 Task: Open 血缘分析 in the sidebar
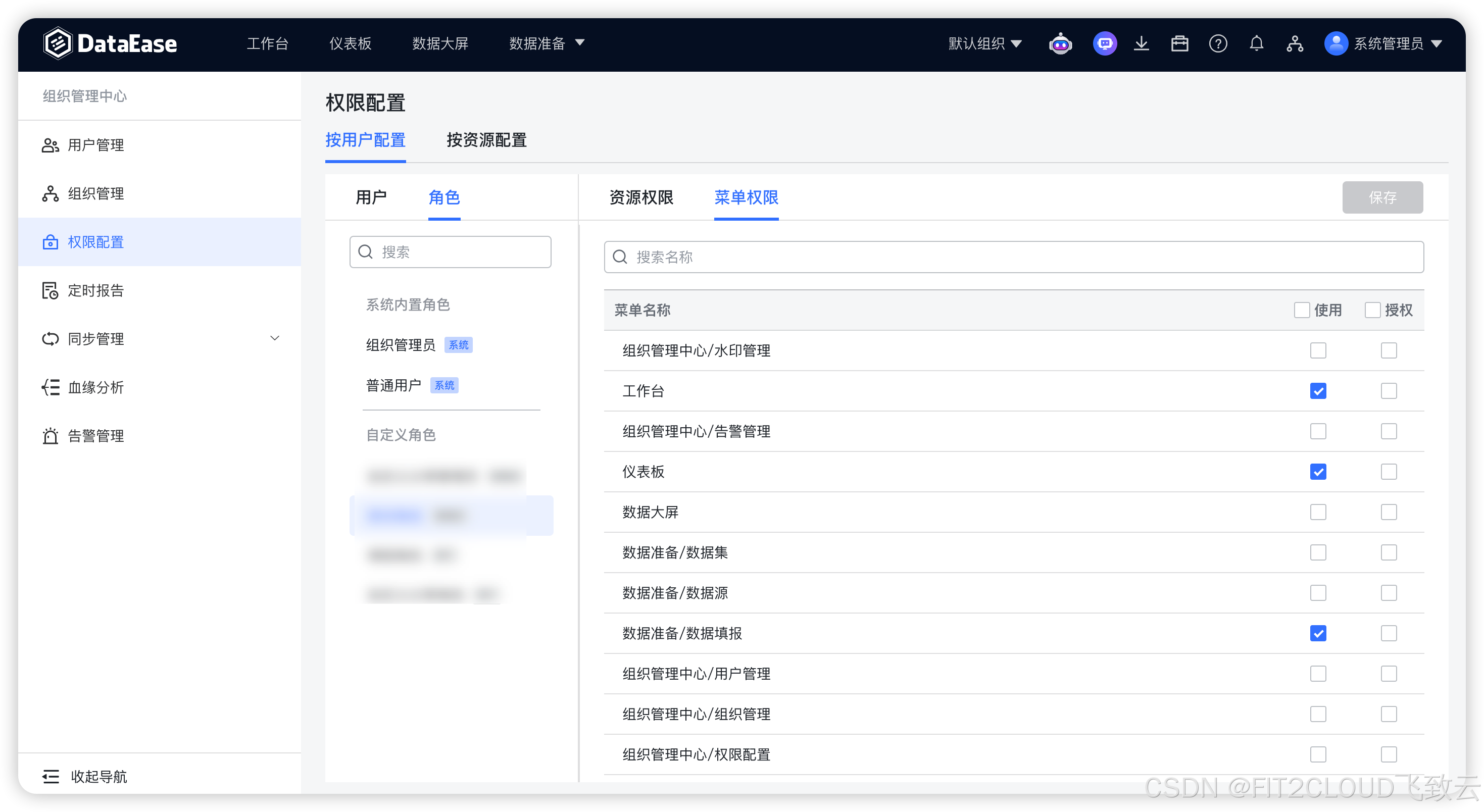pos(95,388)
